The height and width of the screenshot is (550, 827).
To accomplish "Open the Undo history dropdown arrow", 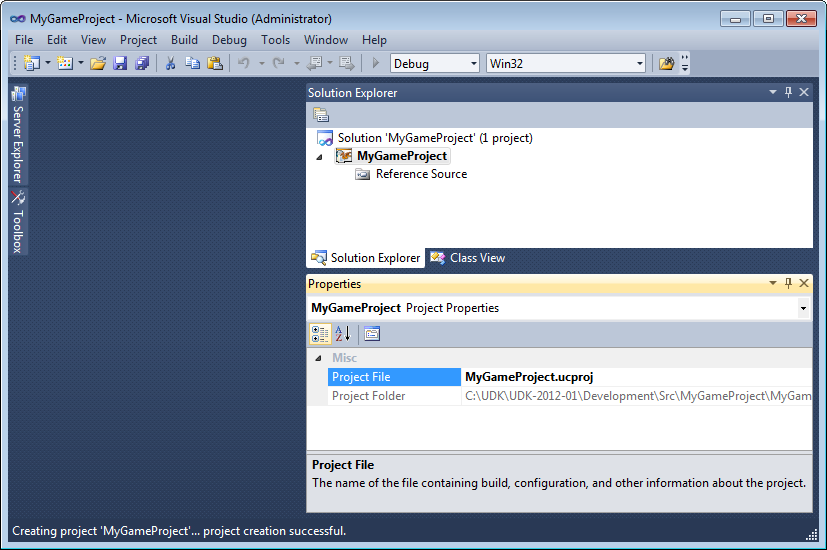I will tap(261, 63).
